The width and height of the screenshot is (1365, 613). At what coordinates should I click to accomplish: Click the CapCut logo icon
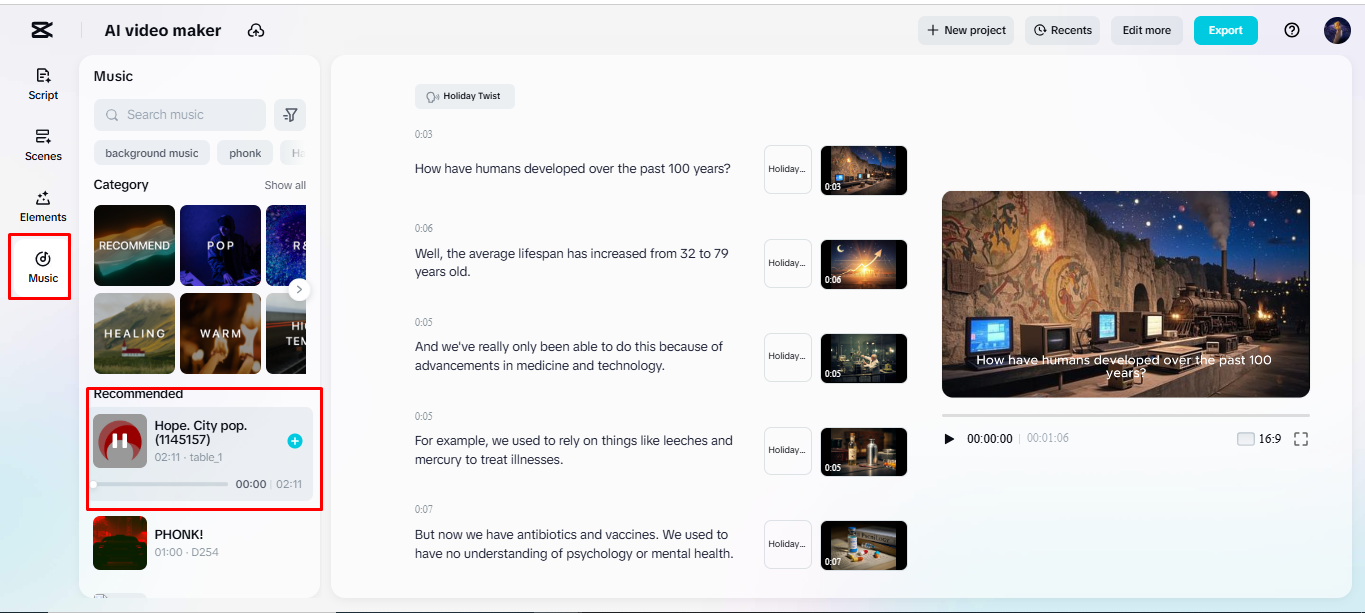click(x=42, y=30)
